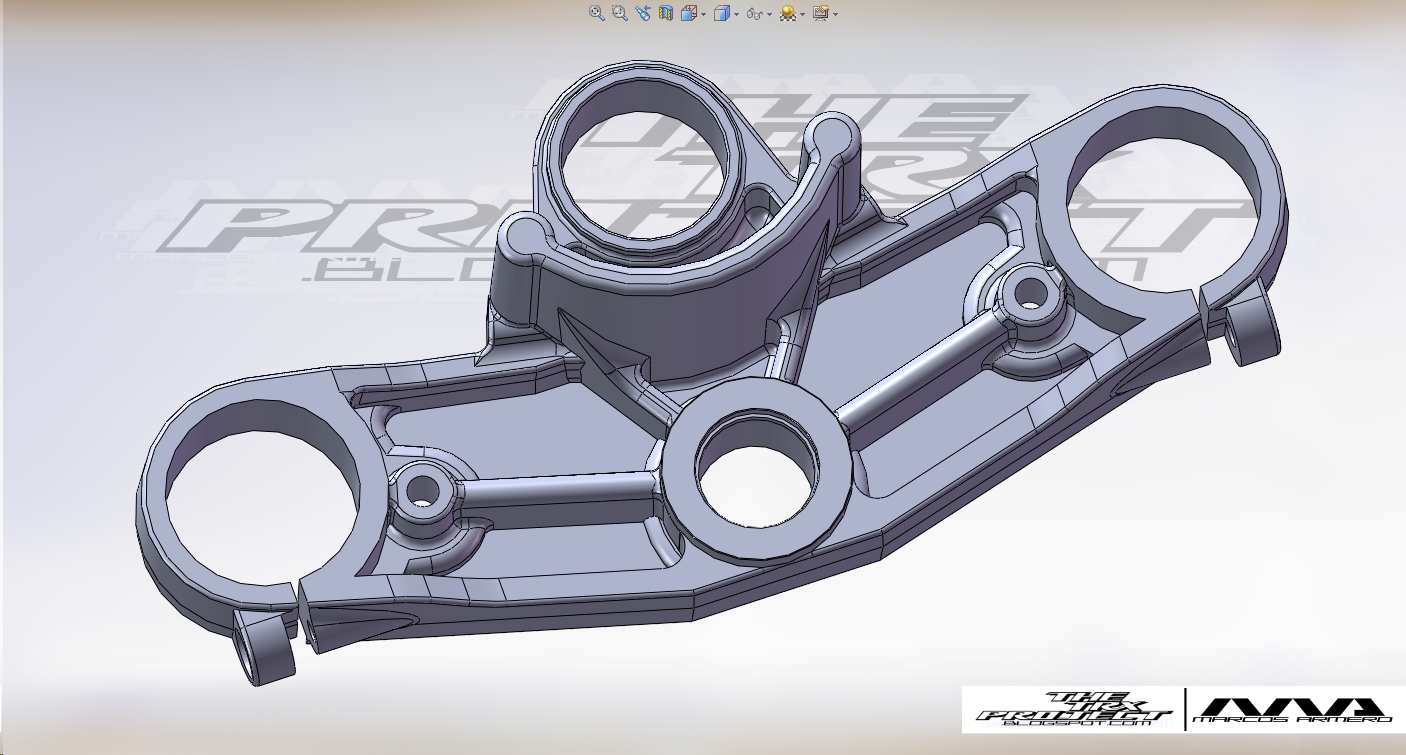The image size is (1406, 755).
Task: Click the Display Style shaded cube icon
Action: 722,13
